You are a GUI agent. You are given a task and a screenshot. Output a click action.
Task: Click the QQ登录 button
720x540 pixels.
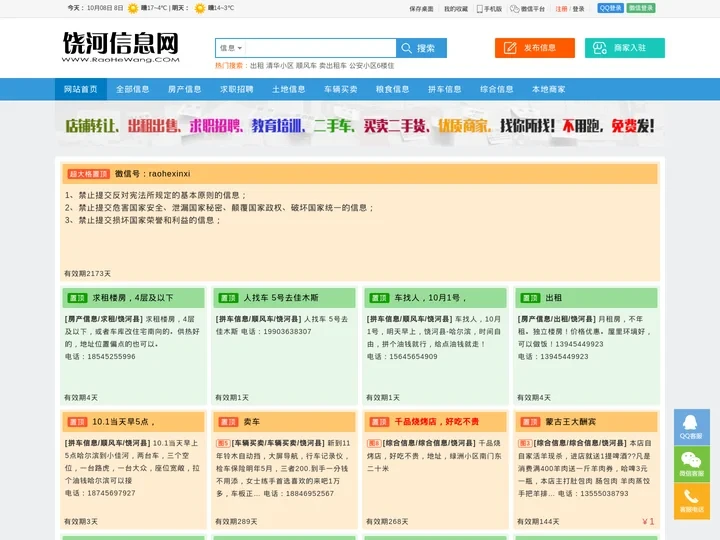(x=610, y=8)
